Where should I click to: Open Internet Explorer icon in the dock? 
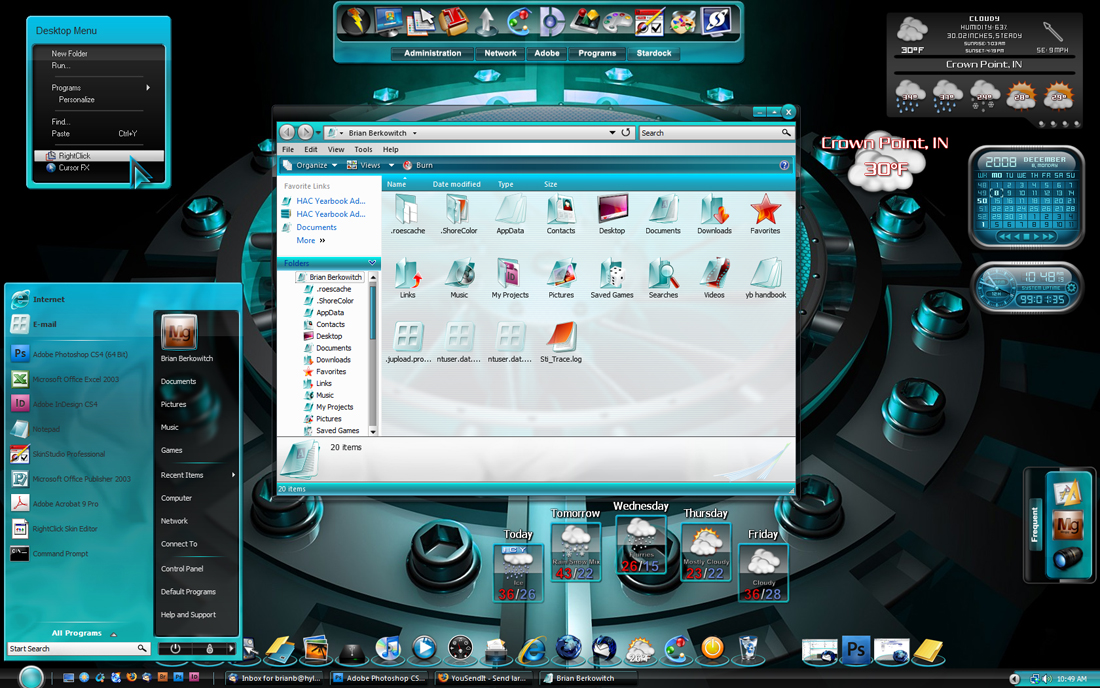[x=532, y=650]
